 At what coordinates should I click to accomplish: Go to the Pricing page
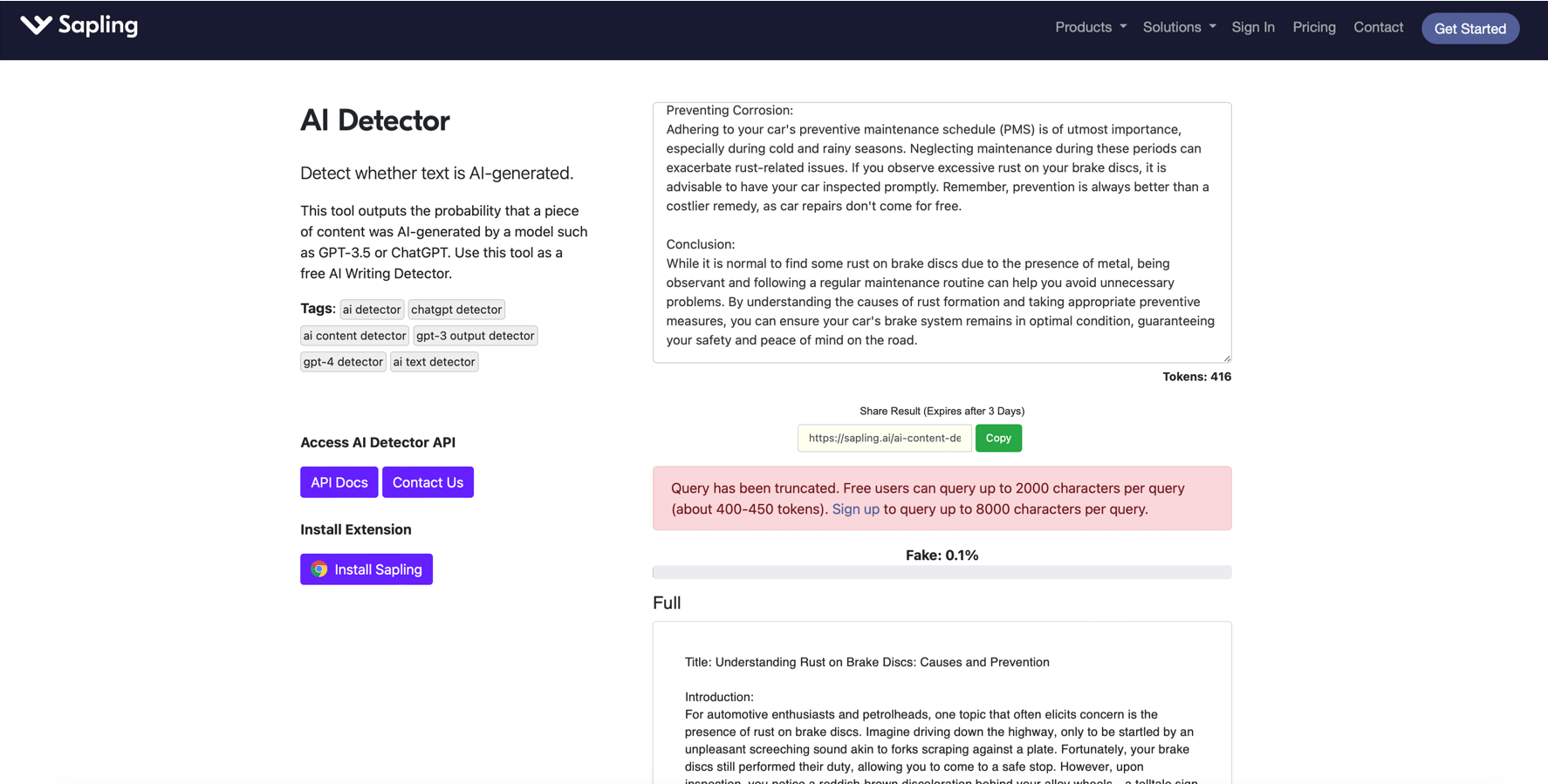pos(1313,27)
